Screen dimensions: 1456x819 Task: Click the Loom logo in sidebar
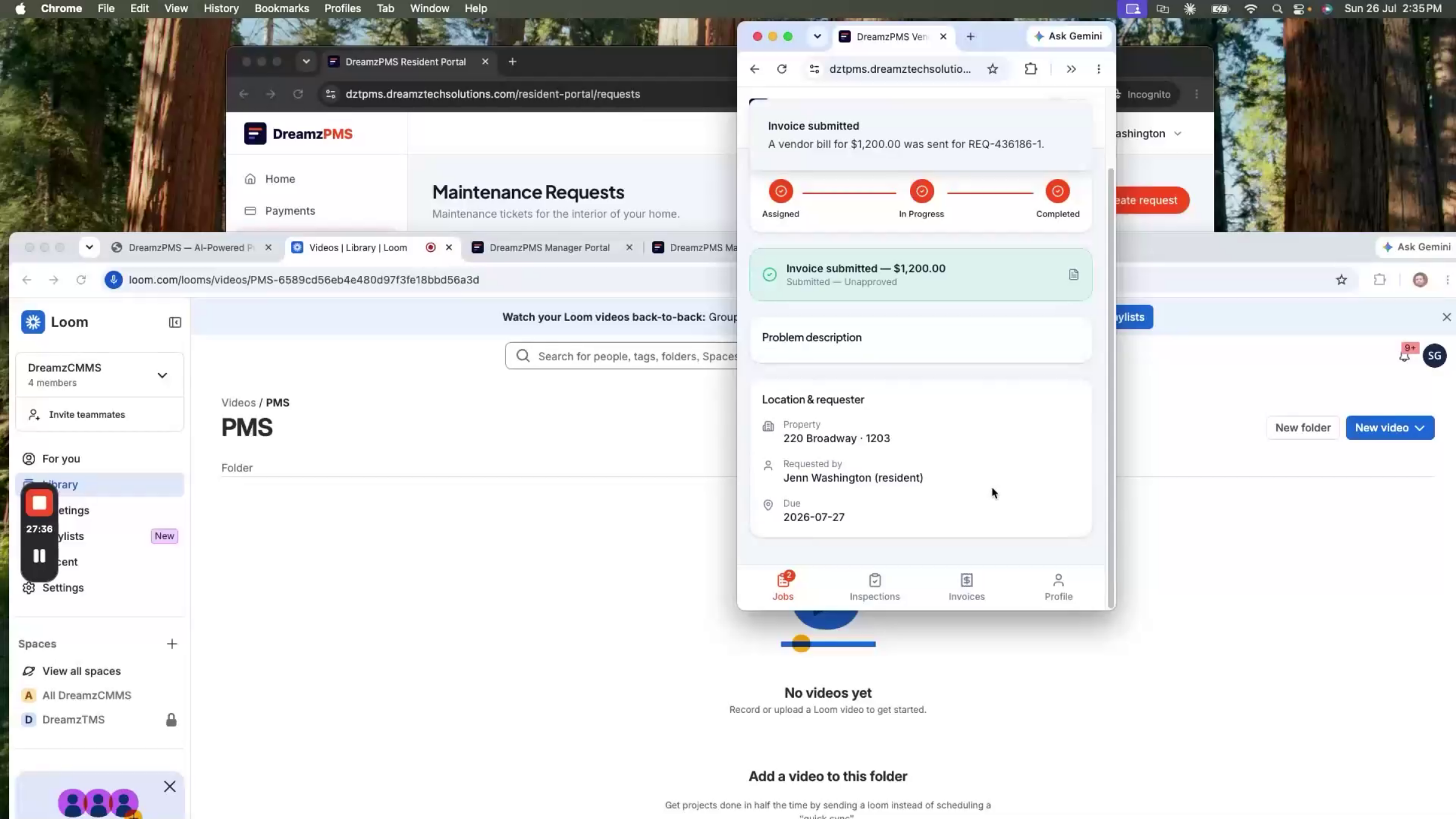coord(55,322)
